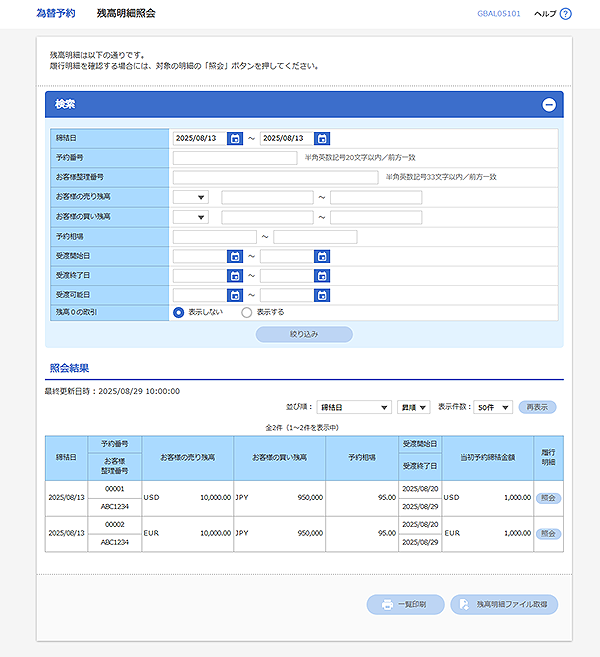This screenshot has width=600, height=657.
Task: Click 照会 button for reservation 00001
Action: (x=548, y=498)
